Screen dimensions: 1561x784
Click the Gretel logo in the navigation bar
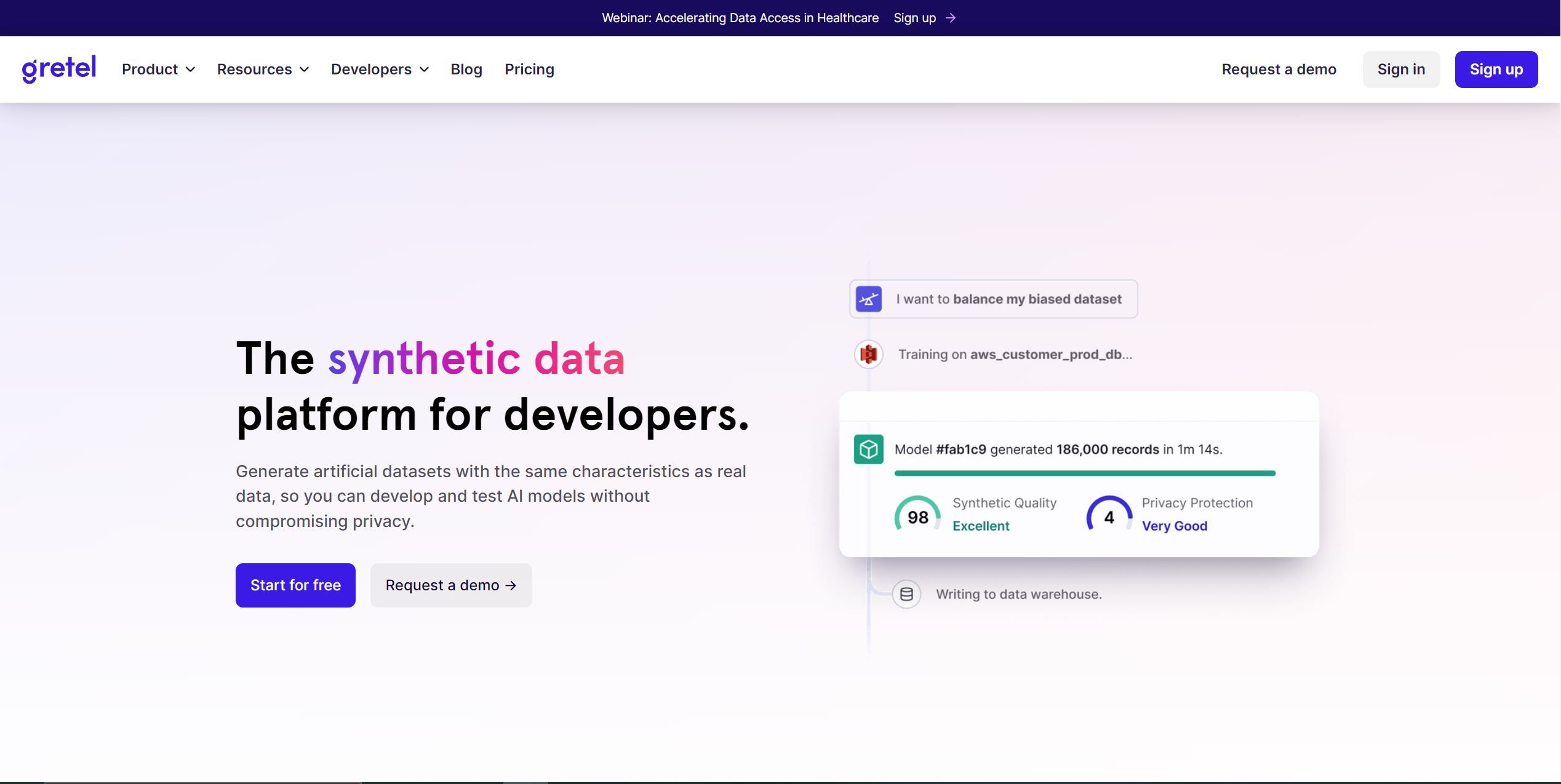point(58,69)
